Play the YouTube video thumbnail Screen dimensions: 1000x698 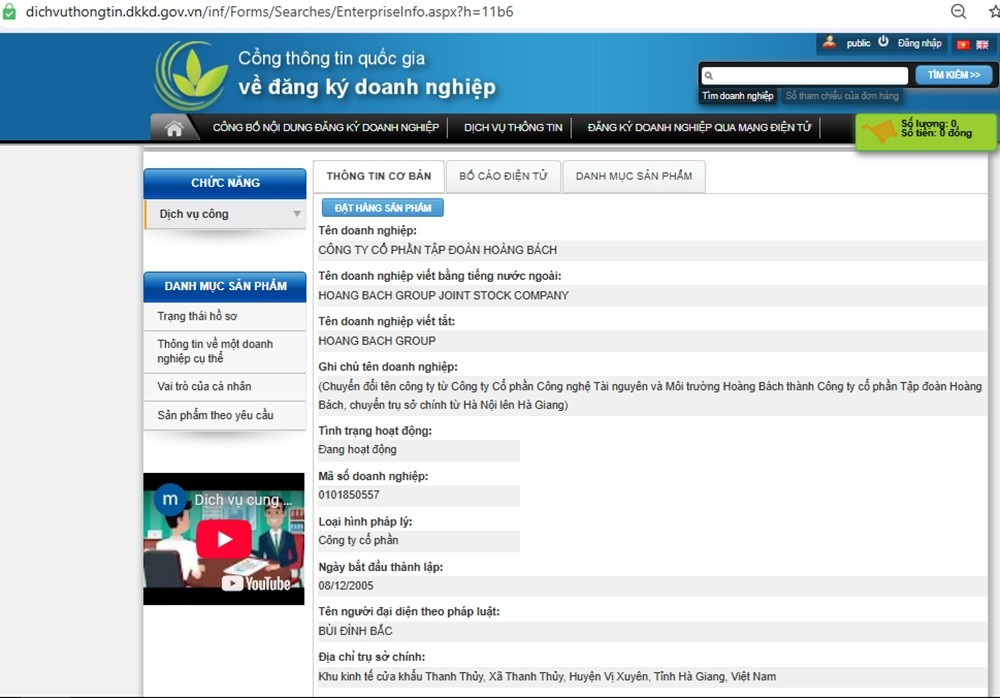pos(223,539)
